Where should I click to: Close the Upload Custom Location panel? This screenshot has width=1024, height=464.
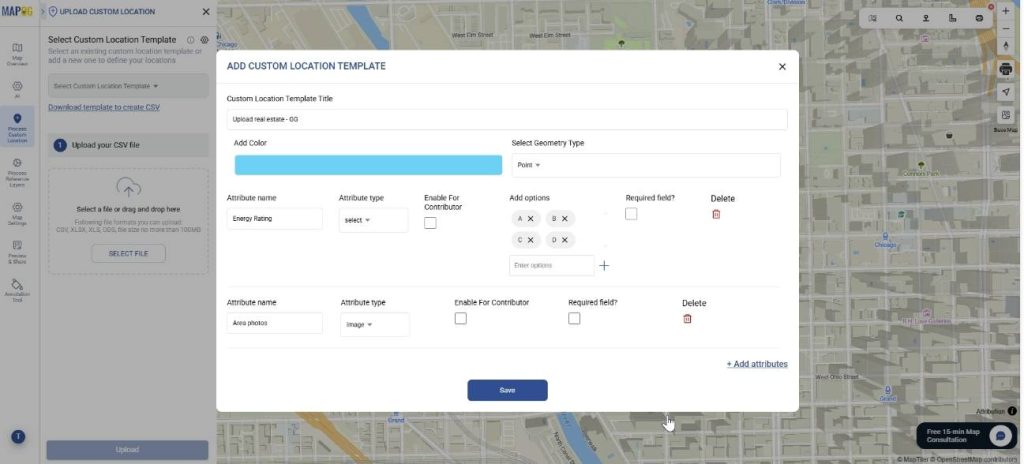click(x=206, y=12)
